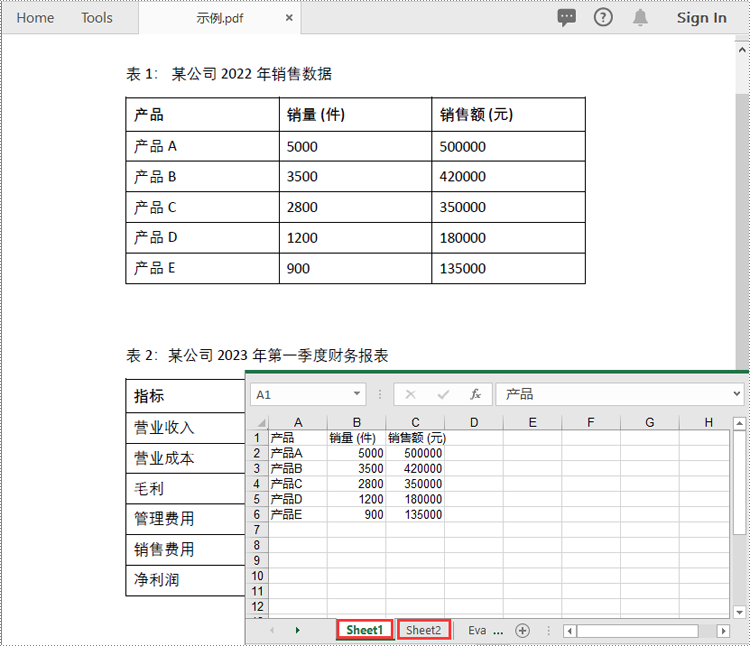Screen dimensions: 750x646
Task: Click the Name Box showing A1
Action: (x=308, y=394)
